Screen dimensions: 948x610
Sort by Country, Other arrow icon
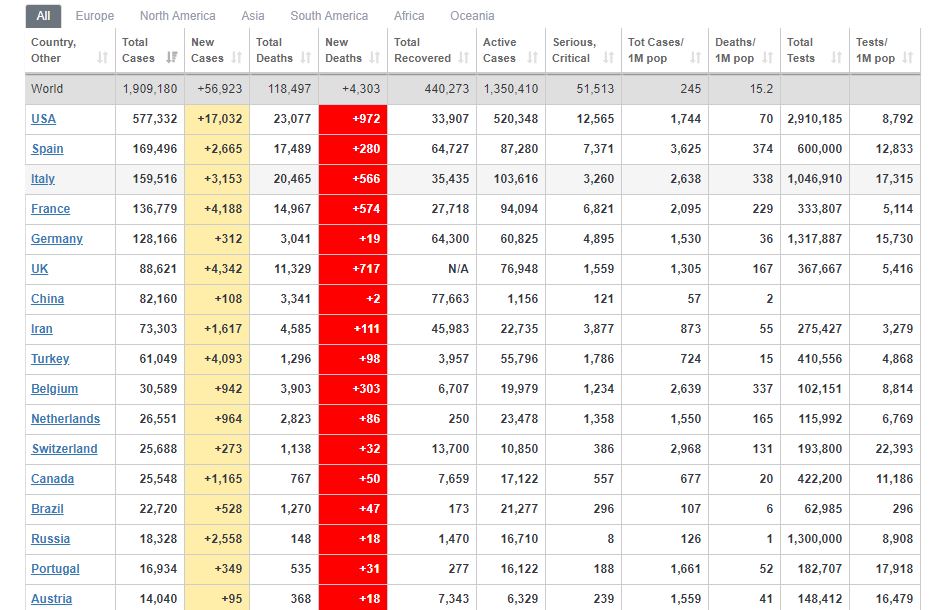pos(102,58)
